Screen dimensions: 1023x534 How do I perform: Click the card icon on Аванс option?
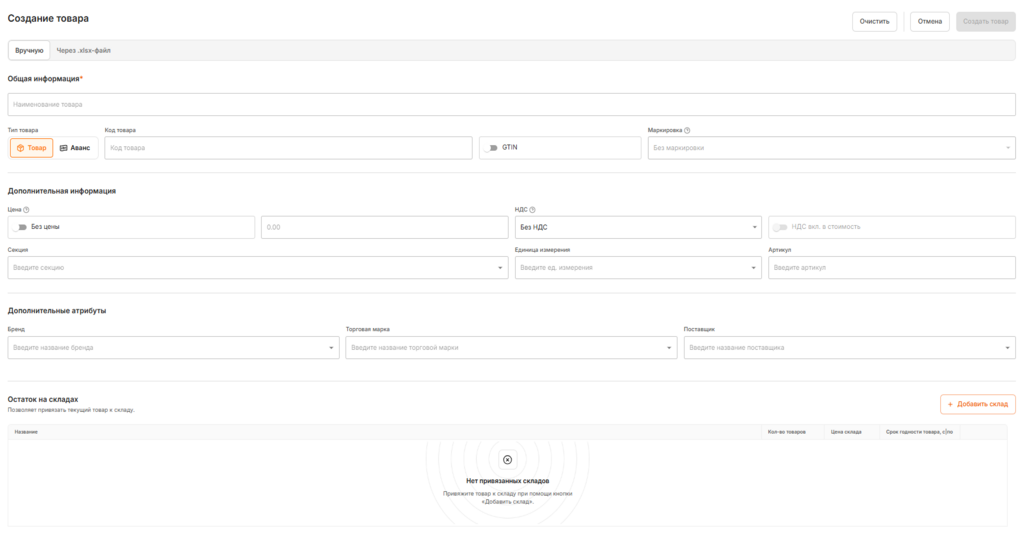(x=64, y=148)
